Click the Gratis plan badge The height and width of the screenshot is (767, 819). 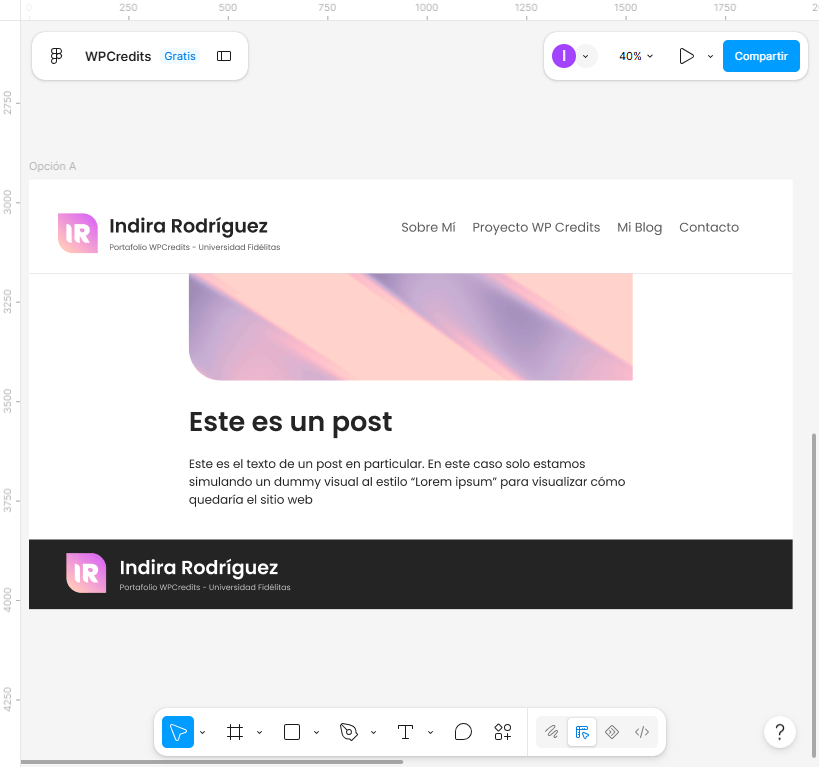[x=180, y=56]
